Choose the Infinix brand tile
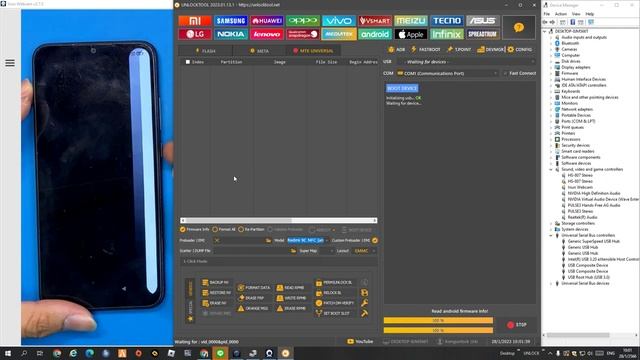 [x=447, y=34]
